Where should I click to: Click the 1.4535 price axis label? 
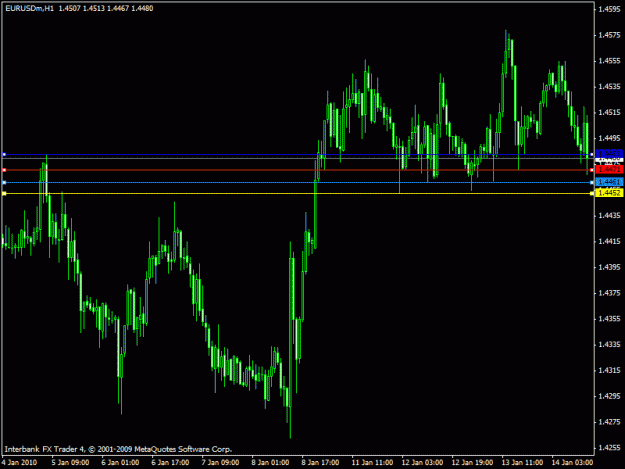tap(609, 86)
